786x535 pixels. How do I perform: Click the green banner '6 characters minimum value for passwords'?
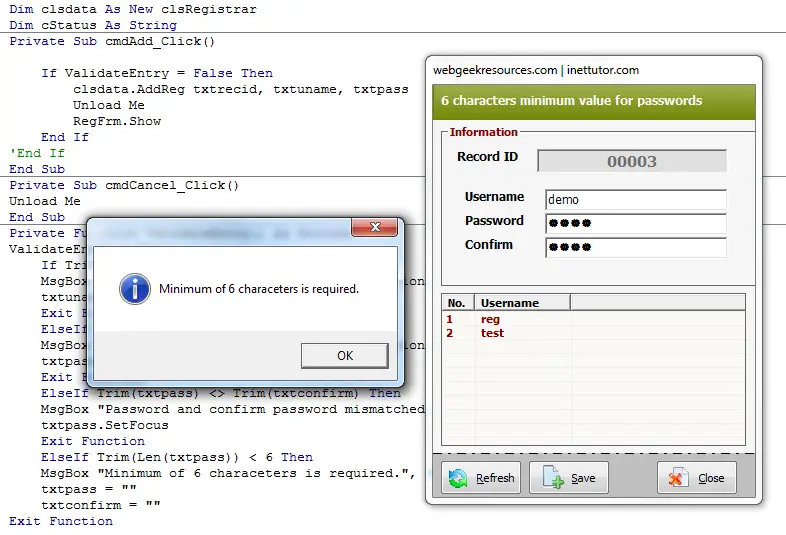[x=594, y=102]
